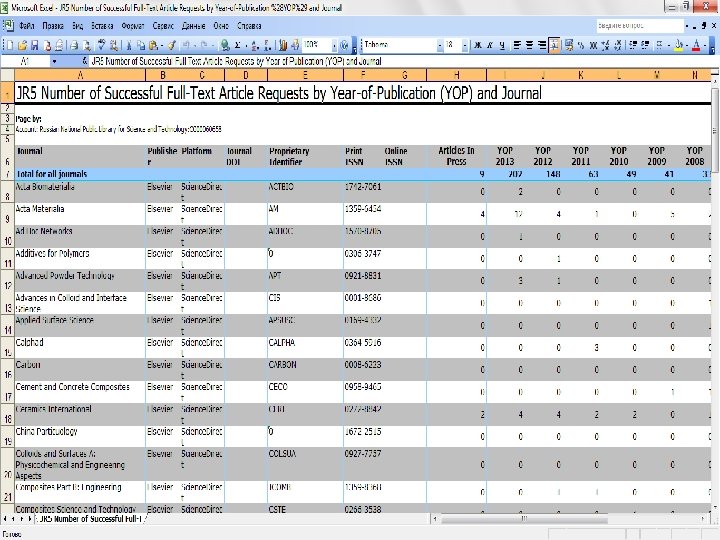Image resolution: width=720 pixels, height=540 pixels.
Task: Select row 9 header
Action: pos(7,214)
